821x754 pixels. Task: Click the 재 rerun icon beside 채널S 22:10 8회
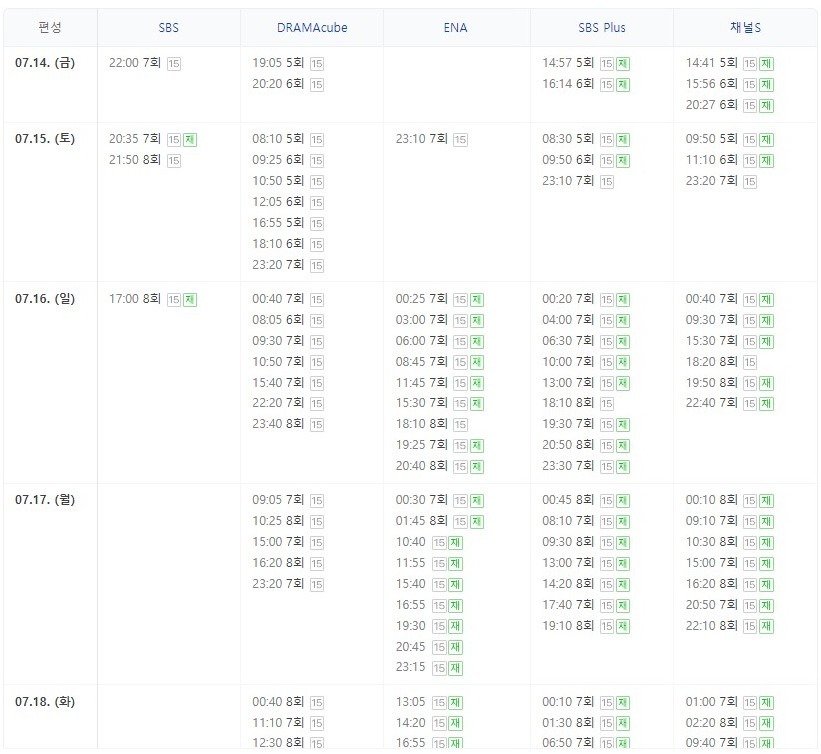pyautogui.click(x=767, y=627)
